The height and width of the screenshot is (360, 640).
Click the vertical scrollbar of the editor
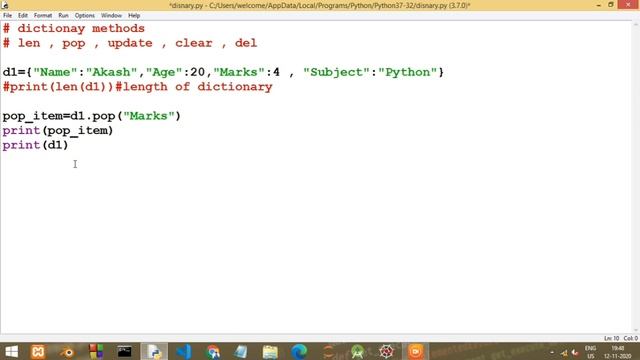636,177
